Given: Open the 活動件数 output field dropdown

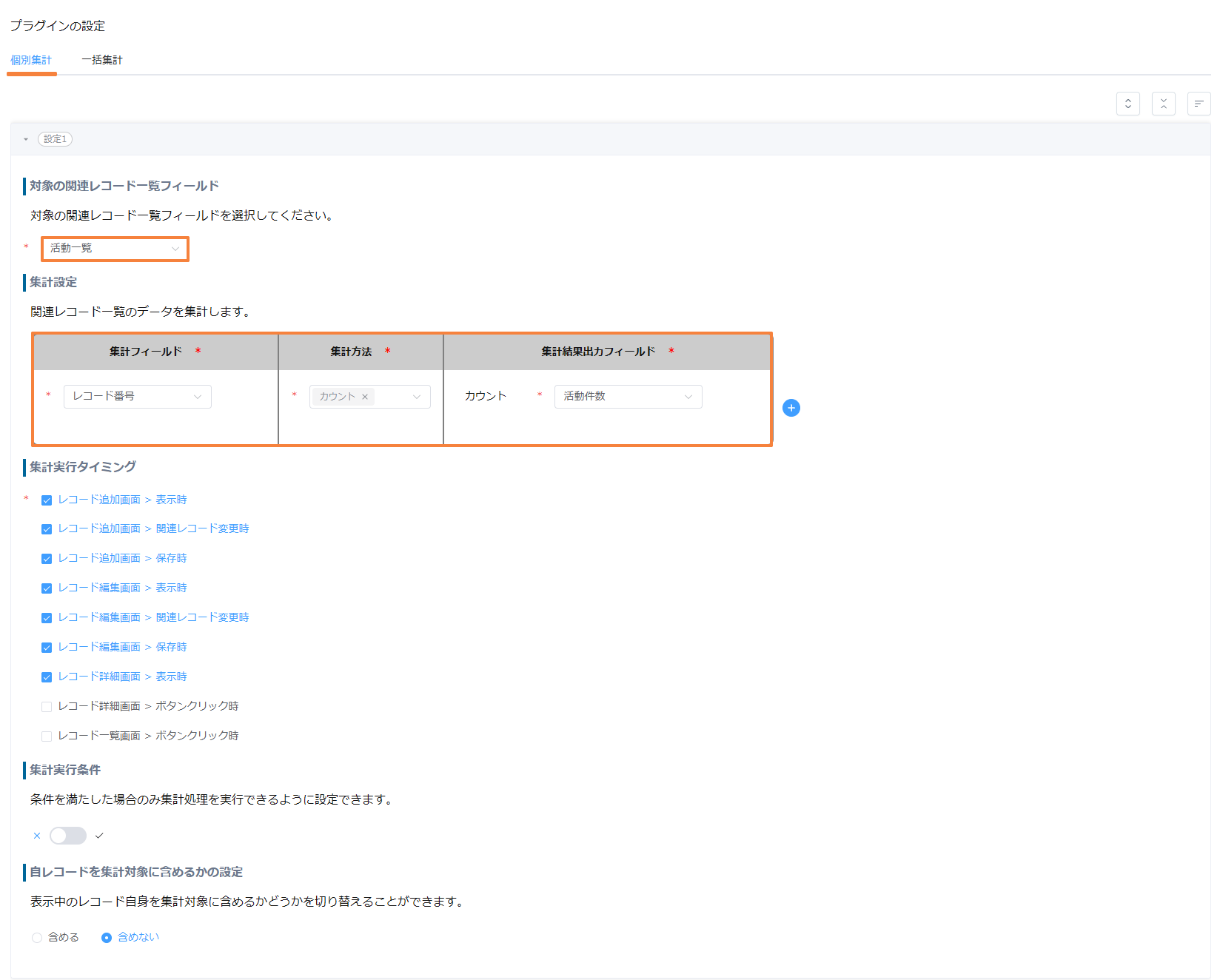Looking at the screenshot, I should (x=628, y=397).
